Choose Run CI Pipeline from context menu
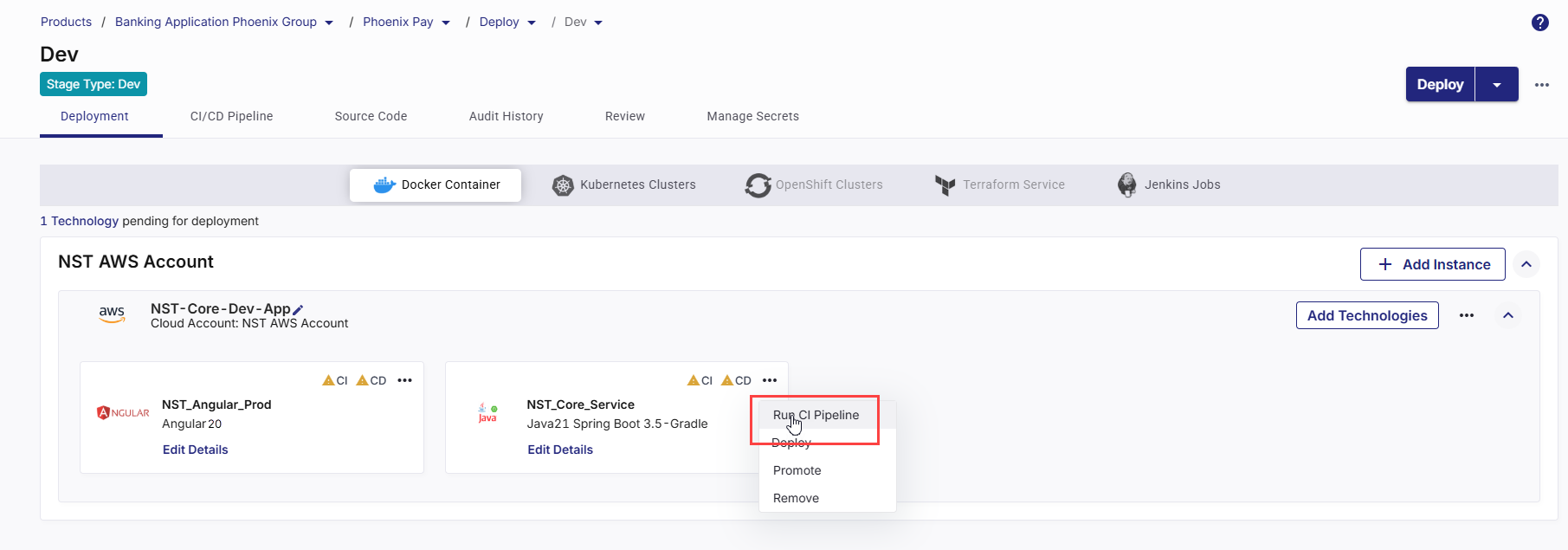1568x550 pixels. coord(816,415)
